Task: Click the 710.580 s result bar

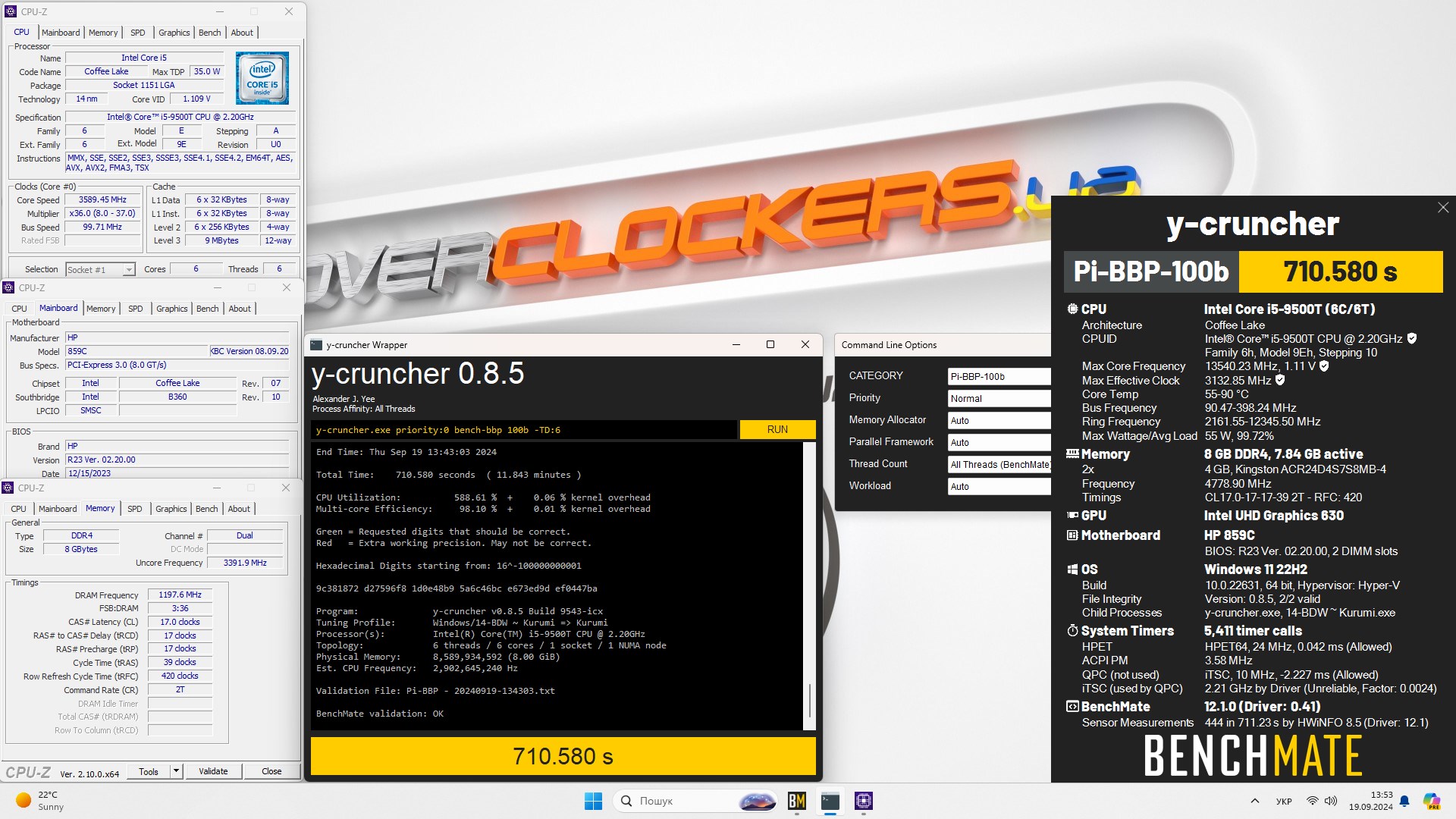Action: [563, 756]
